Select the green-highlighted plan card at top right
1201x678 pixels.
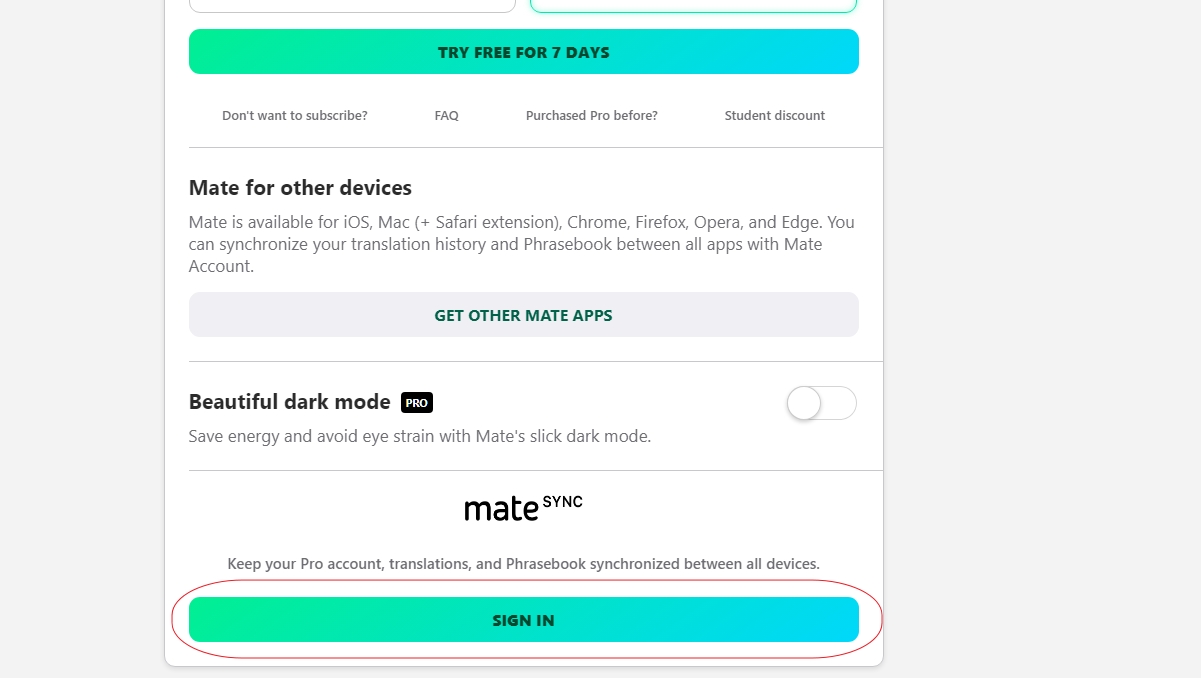point(693,5)
